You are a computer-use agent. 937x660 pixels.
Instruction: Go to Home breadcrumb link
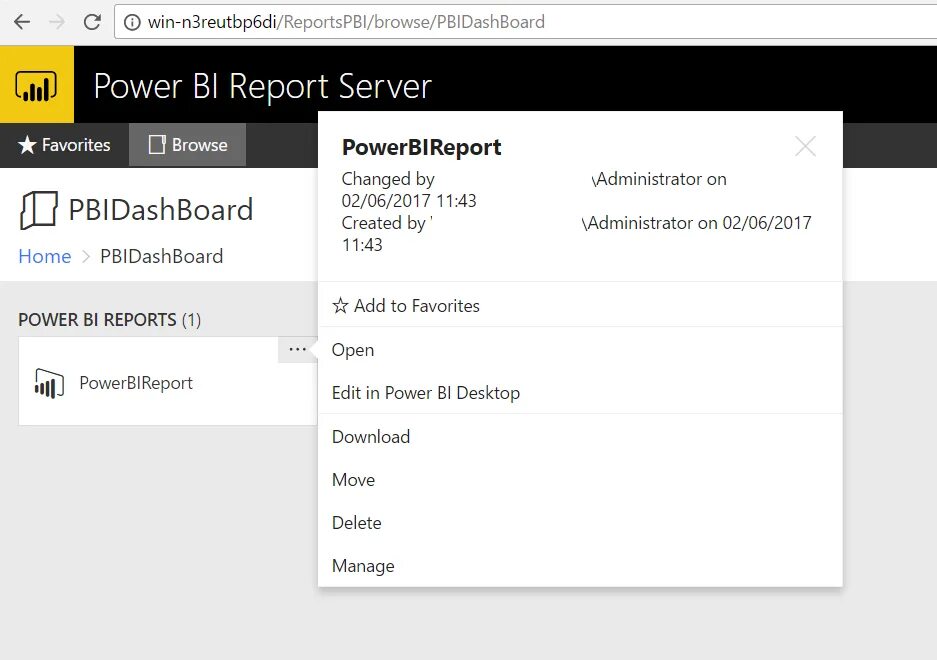[45, 256]
